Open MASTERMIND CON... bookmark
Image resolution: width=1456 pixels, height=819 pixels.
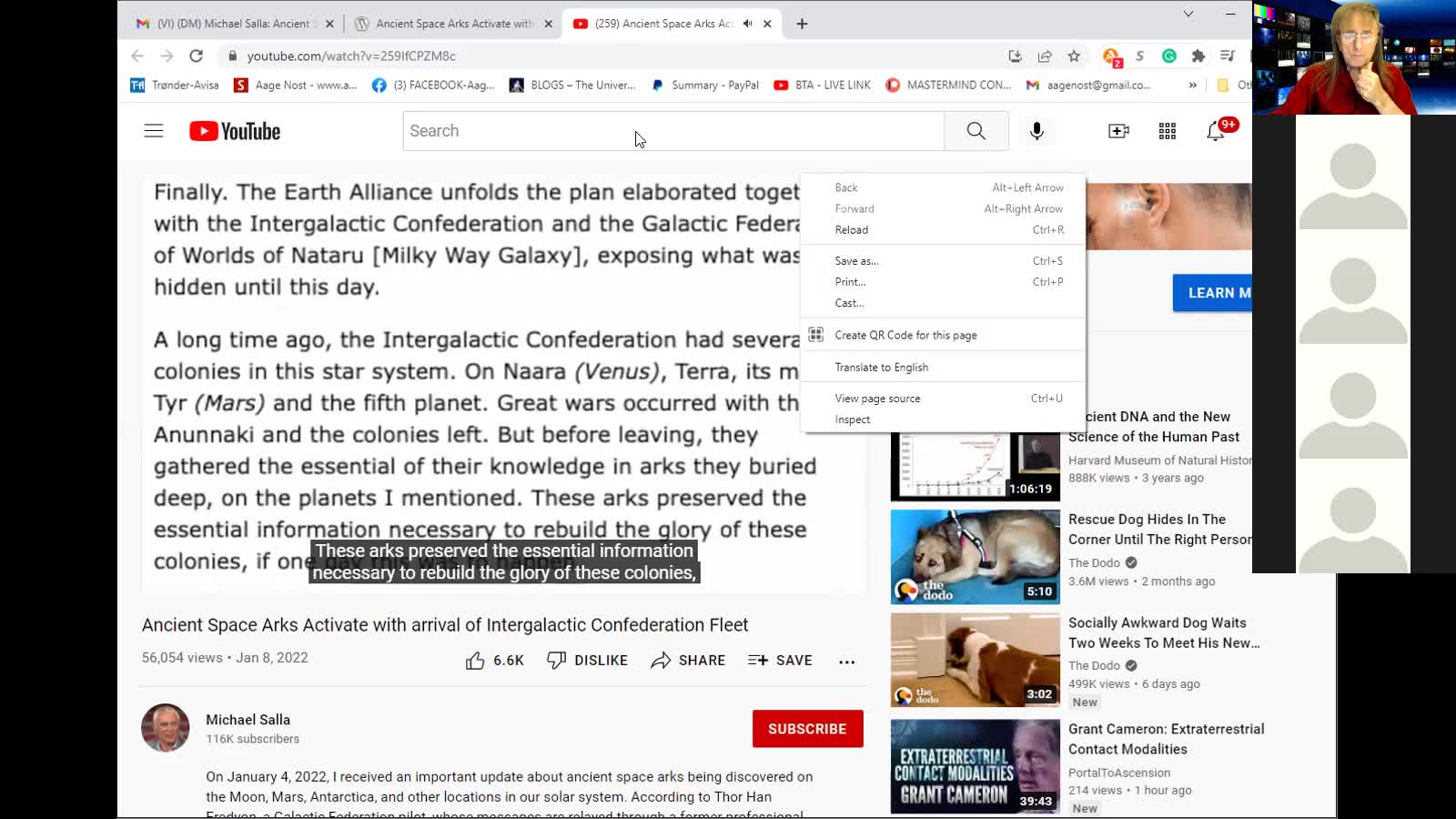point(948,85)
